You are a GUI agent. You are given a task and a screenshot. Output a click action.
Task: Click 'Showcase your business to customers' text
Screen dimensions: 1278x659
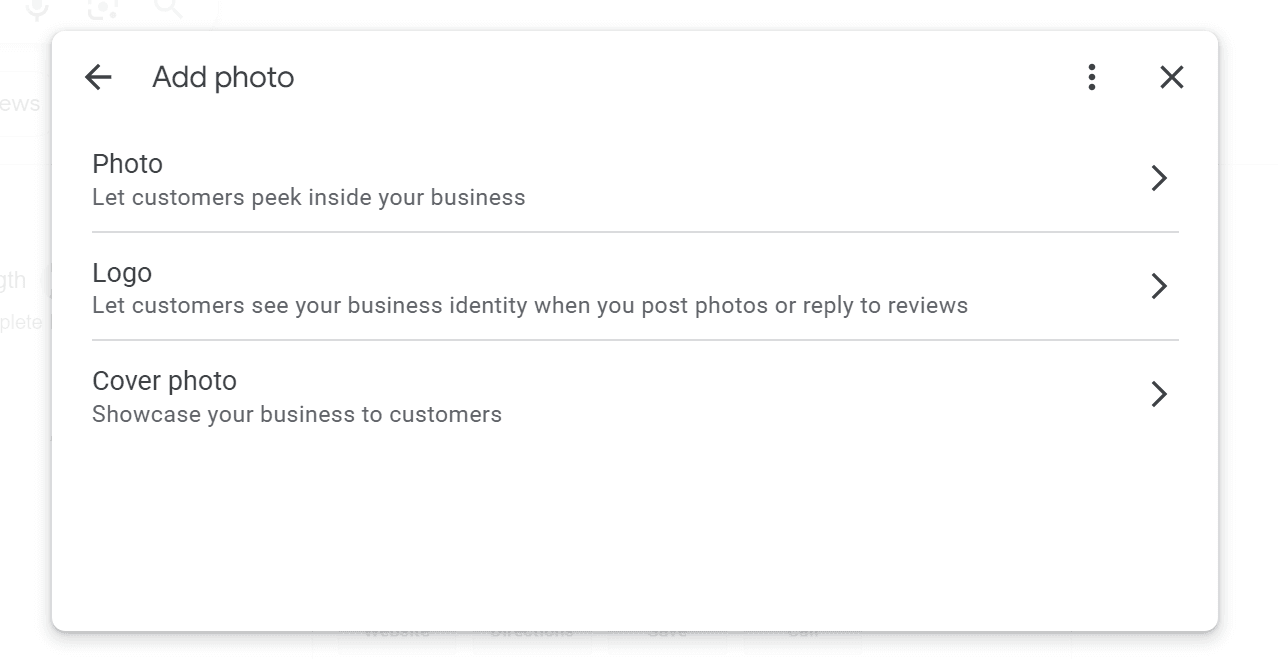pos(296,414)
